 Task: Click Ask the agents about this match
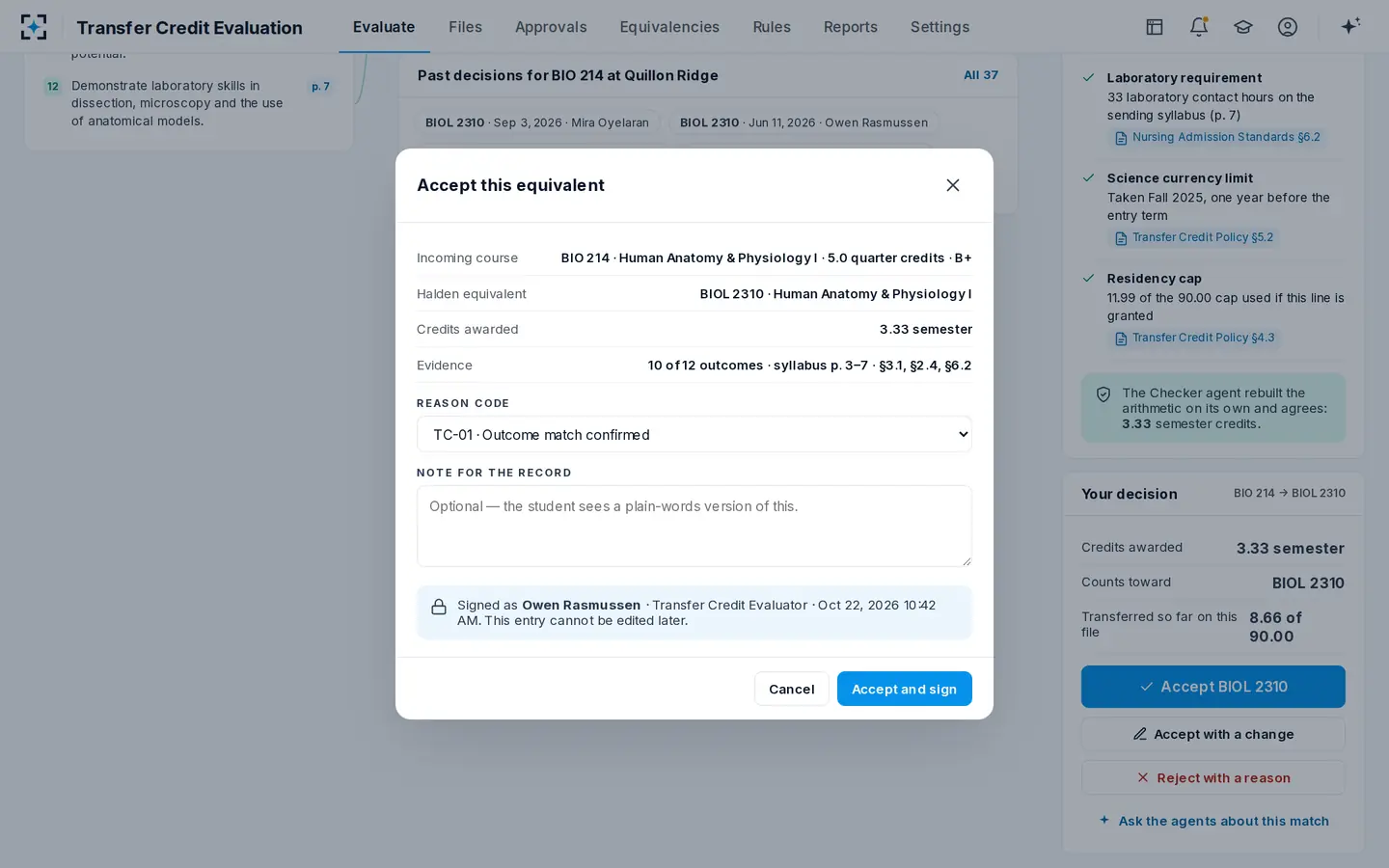(x=1213, y=821)
